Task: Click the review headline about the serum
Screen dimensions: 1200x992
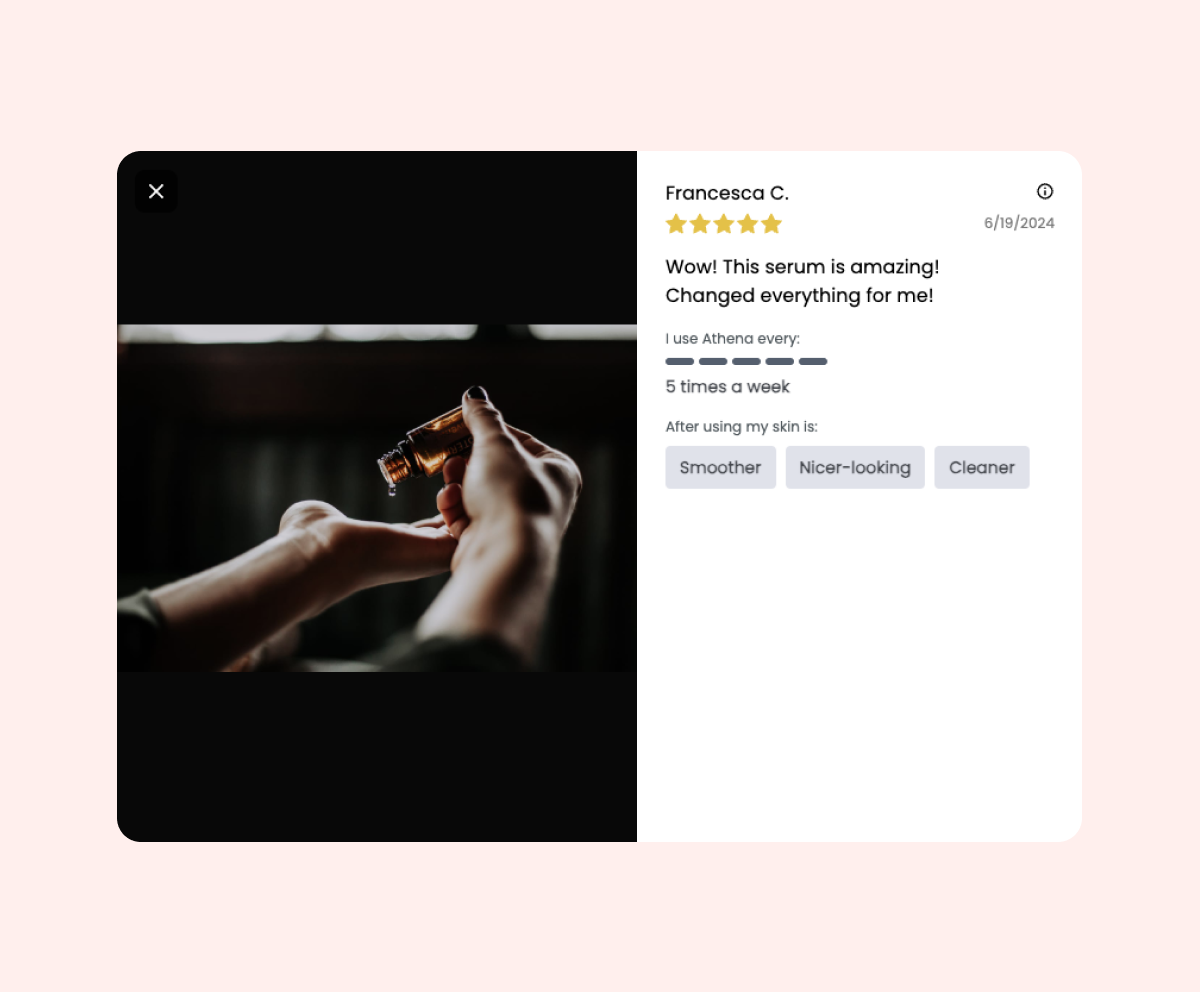Action: pos(803,281)
